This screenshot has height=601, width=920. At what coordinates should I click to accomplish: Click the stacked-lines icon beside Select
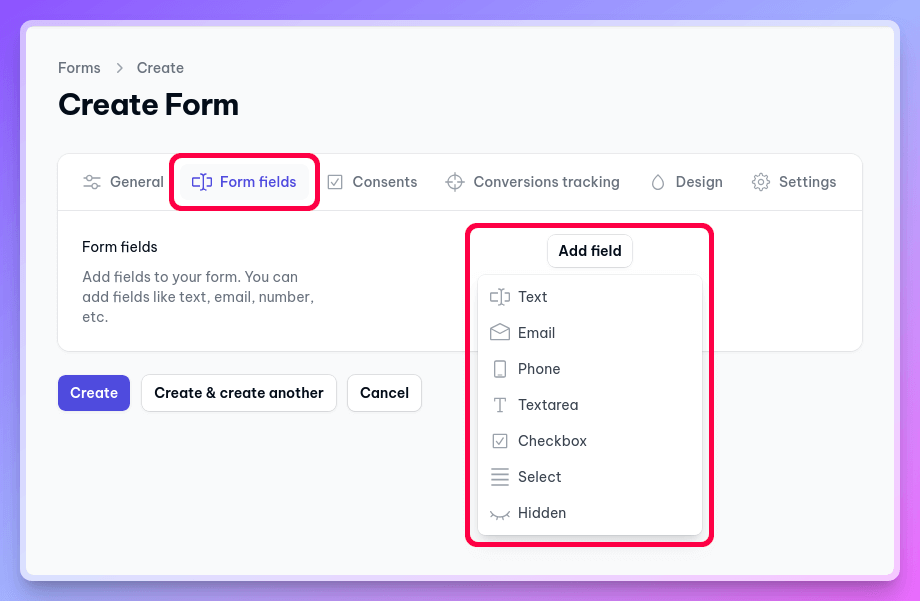point(500,477)
